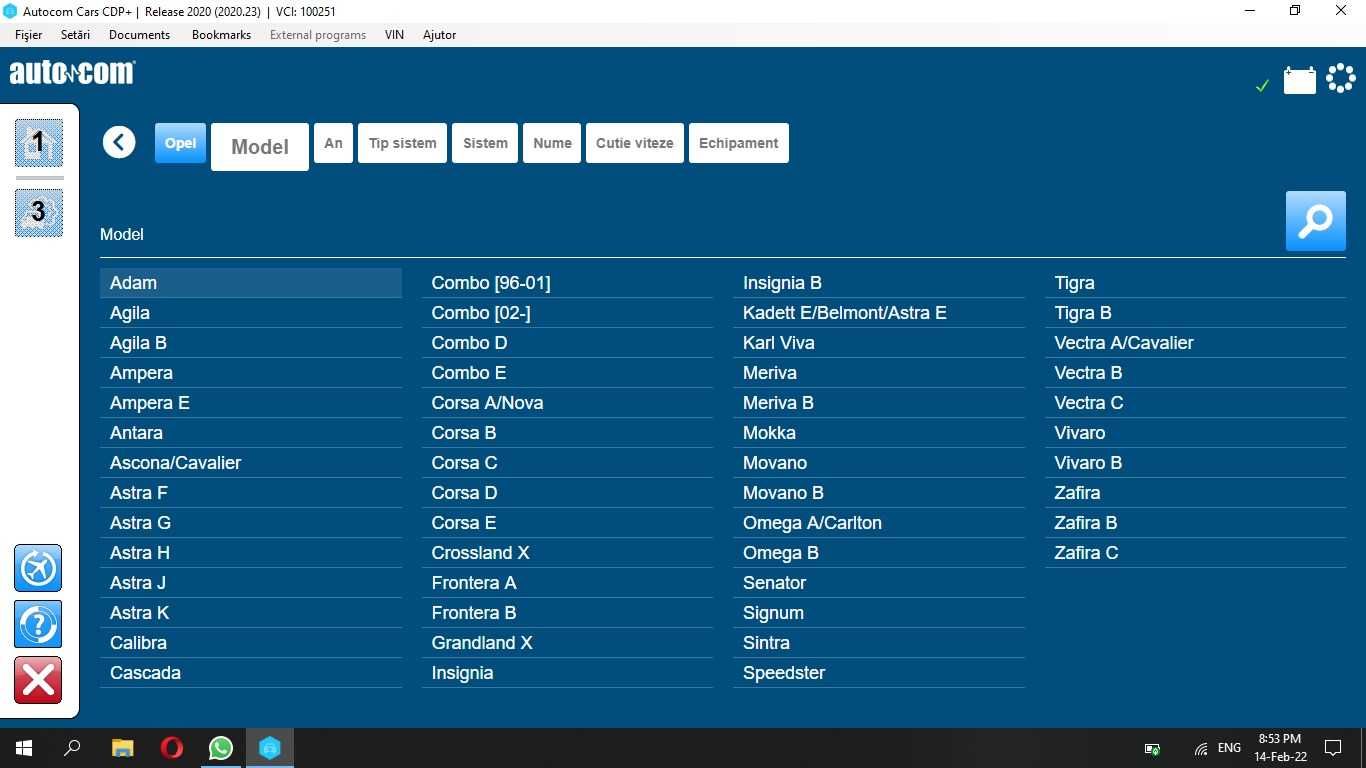The width and height of the screenshot is (1366, 768).
Task: Open the Setări menu
Action: coord(75,35)
